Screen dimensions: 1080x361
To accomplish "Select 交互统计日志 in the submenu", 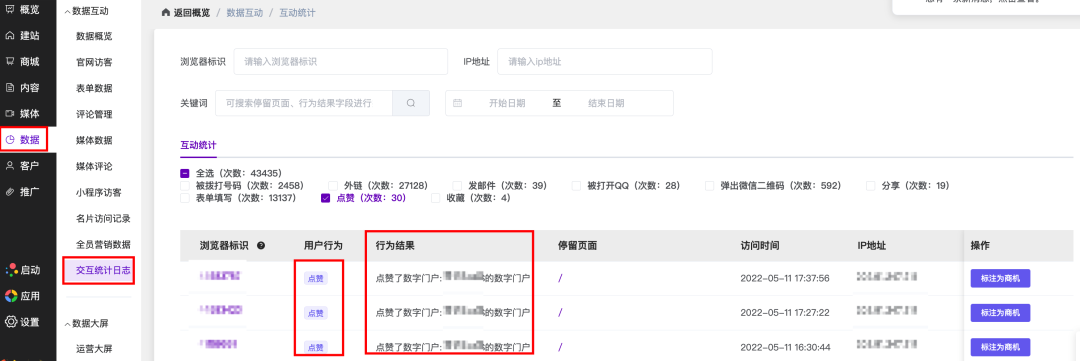I will 103,270.
